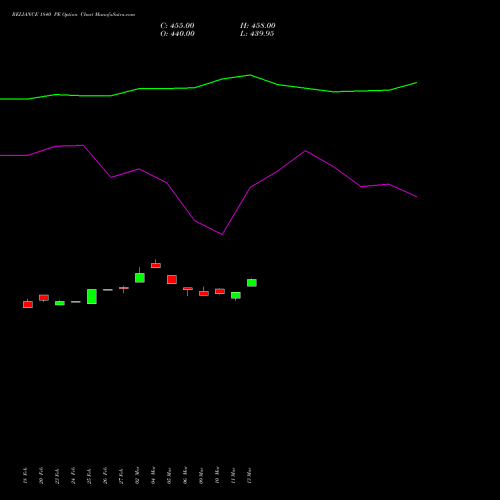
Task: Click the flat green candlestick for 24 Feb
Action: pos(76,302)
